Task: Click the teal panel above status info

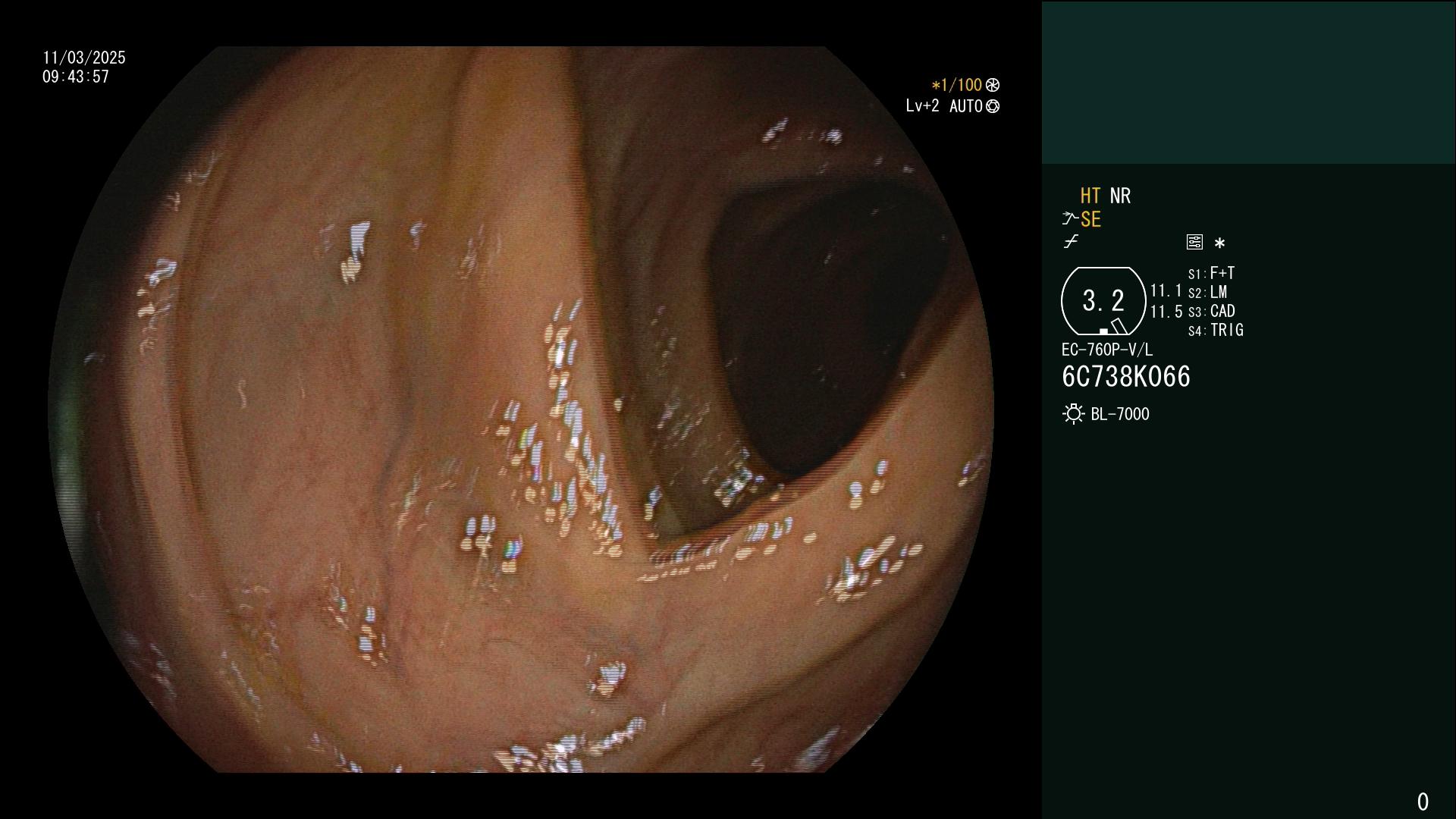Action: [x=1248, y=83]
